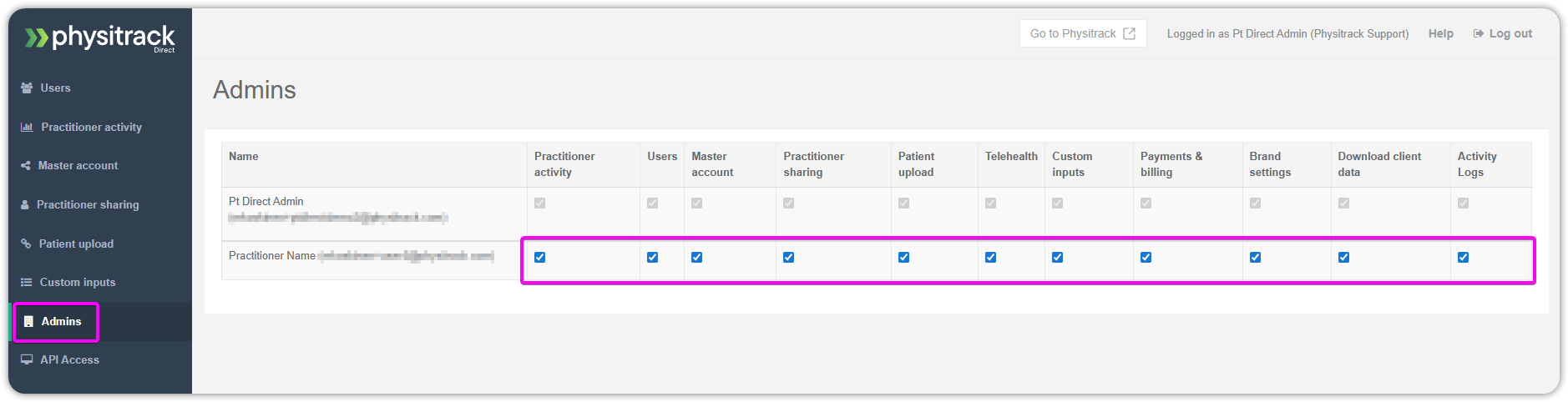Click the Practitioner sharing person icon
Image resolution: width=1568 pixels, height=402 pixels.
(x=25, y=204)
